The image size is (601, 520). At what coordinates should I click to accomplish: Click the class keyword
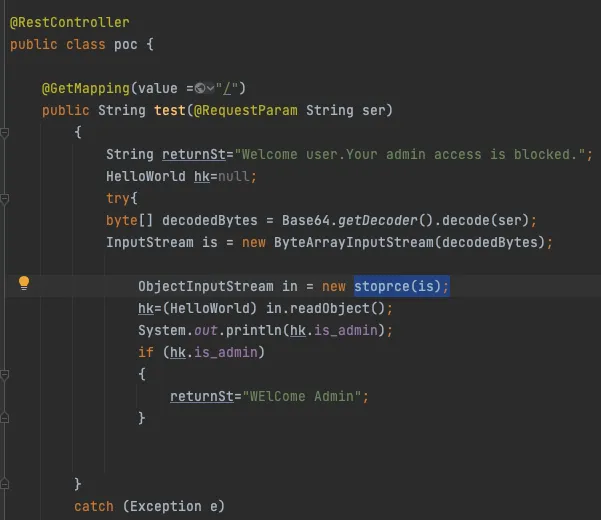(x=85, y=45)
